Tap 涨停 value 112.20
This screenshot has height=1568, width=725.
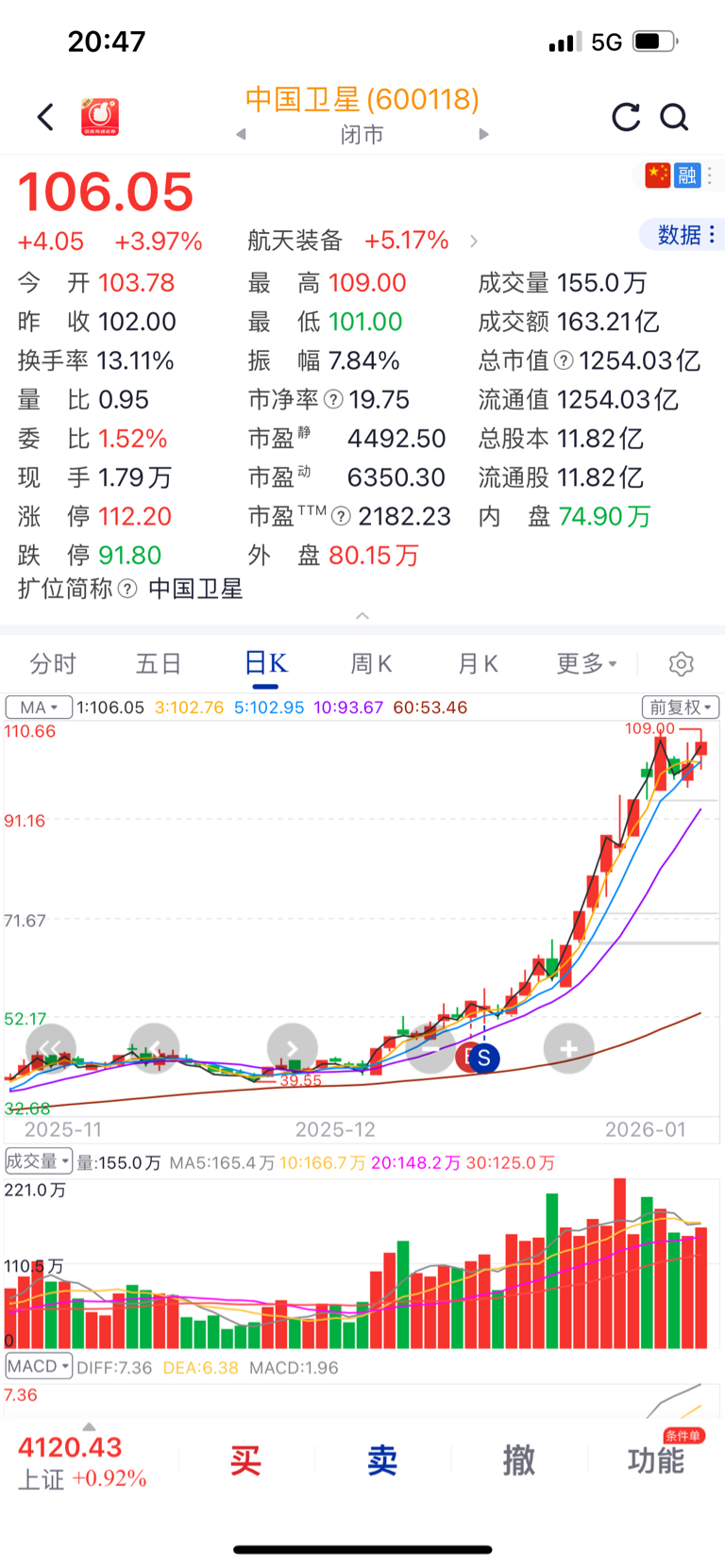point(135,516)
